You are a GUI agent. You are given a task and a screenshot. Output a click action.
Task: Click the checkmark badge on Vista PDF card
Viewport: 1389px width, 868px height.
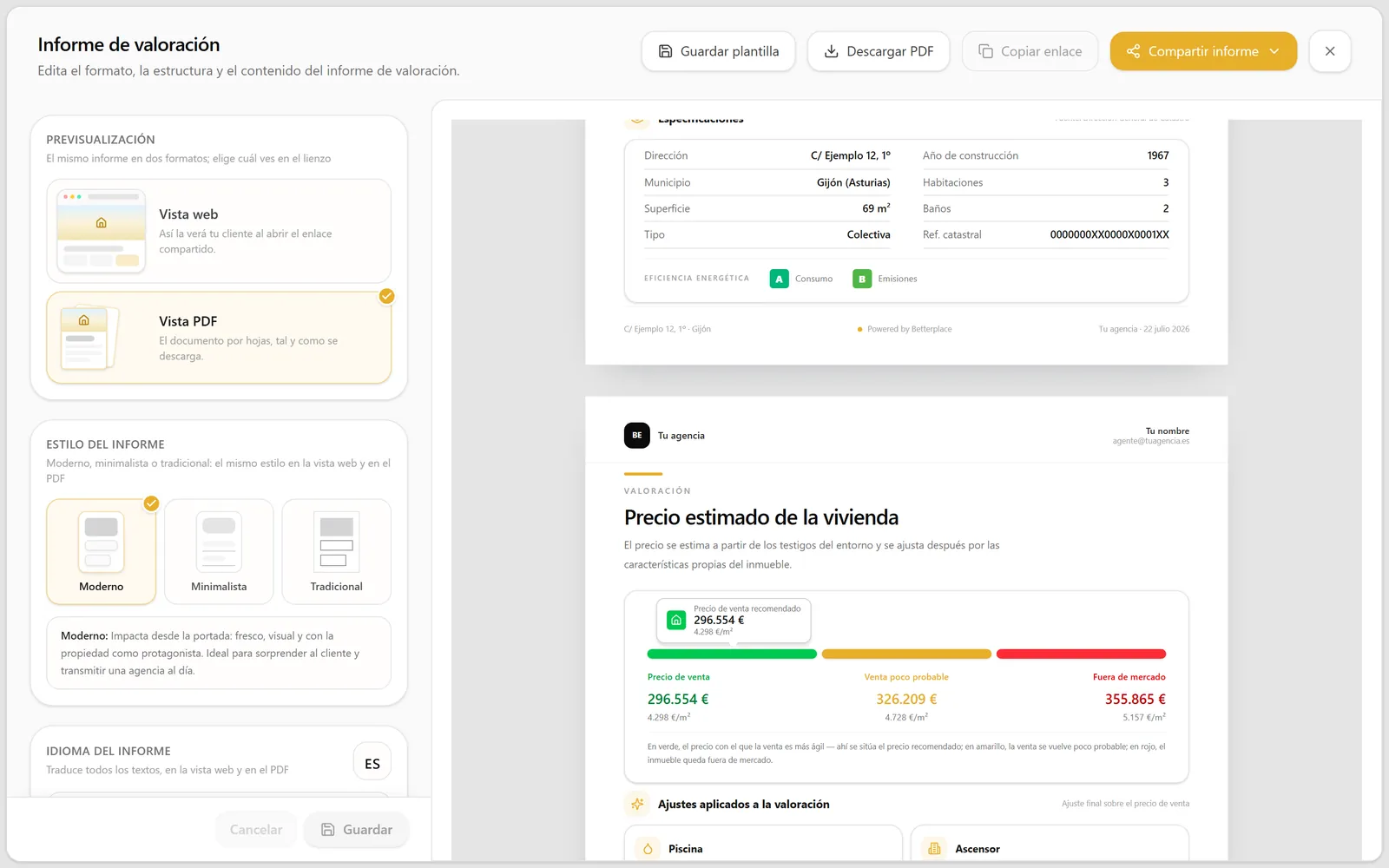click(x=387, y=296)
